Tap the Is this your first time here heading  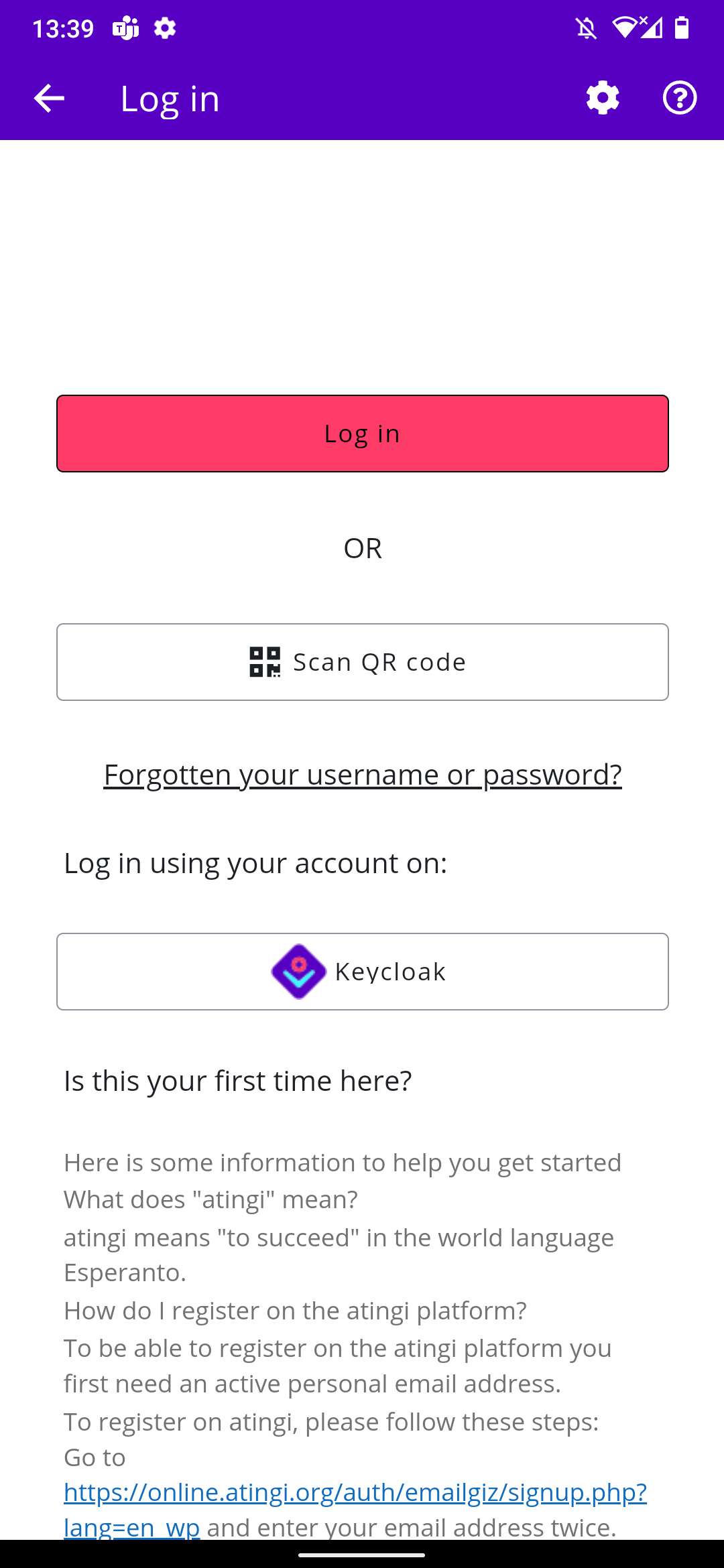click(x=238, y=1081)
